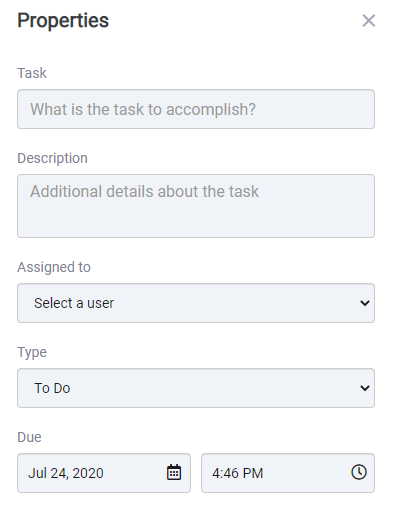Click the Description field label

(x=52, y=158)
